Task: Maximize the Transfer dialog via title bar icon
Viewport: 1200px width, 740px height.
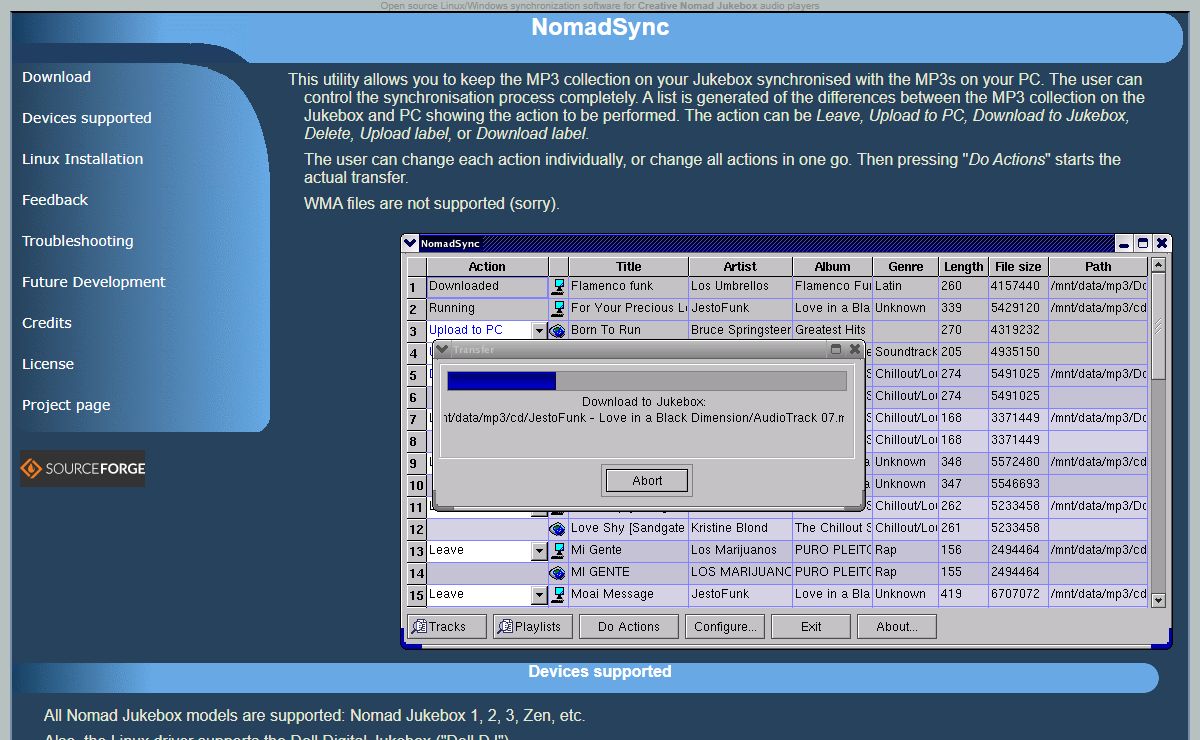Action: pyautogui.click(x=836, y=349)
